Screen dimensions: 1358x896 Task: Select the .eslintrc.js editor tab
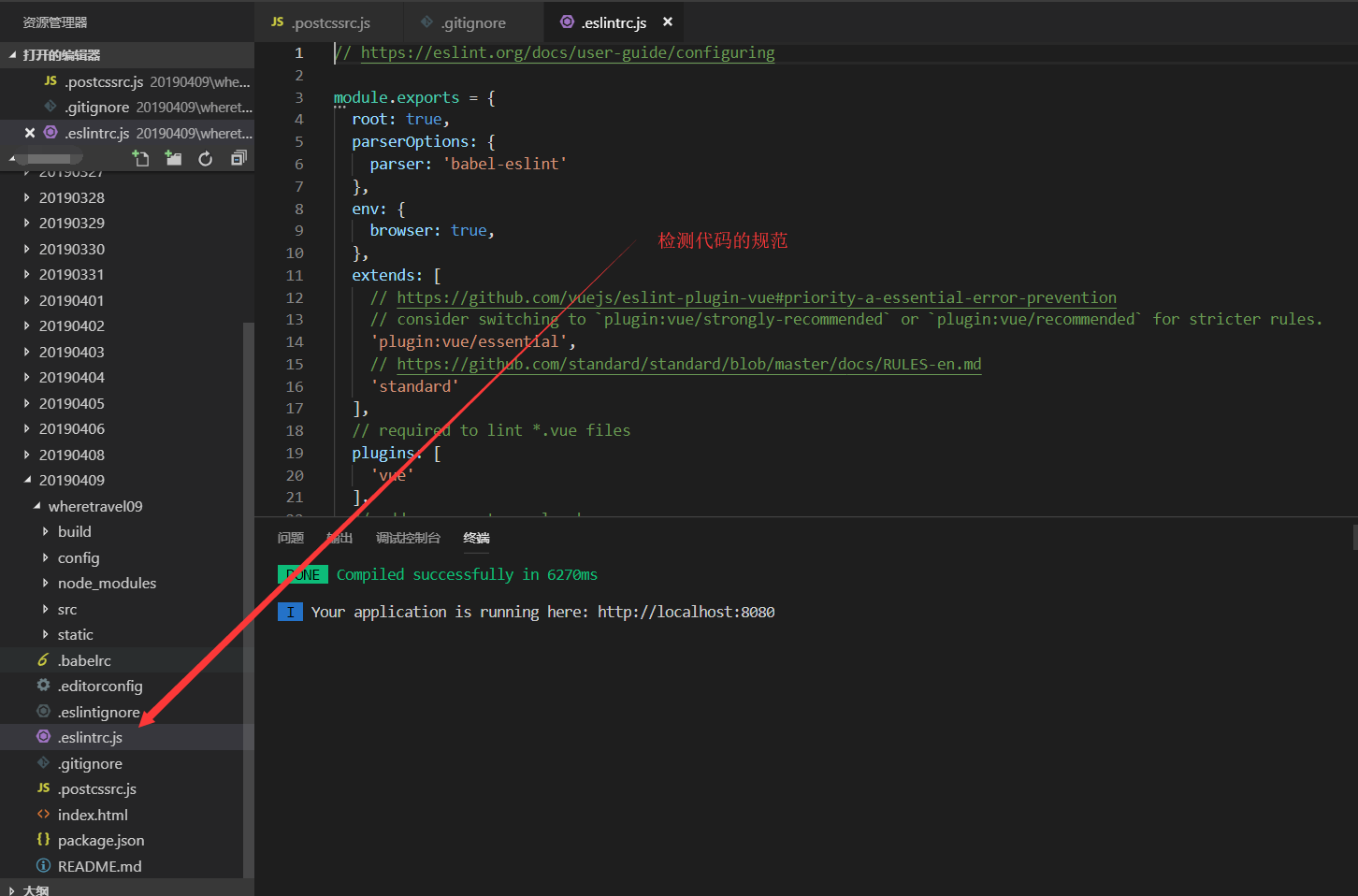tap(614, 22)
